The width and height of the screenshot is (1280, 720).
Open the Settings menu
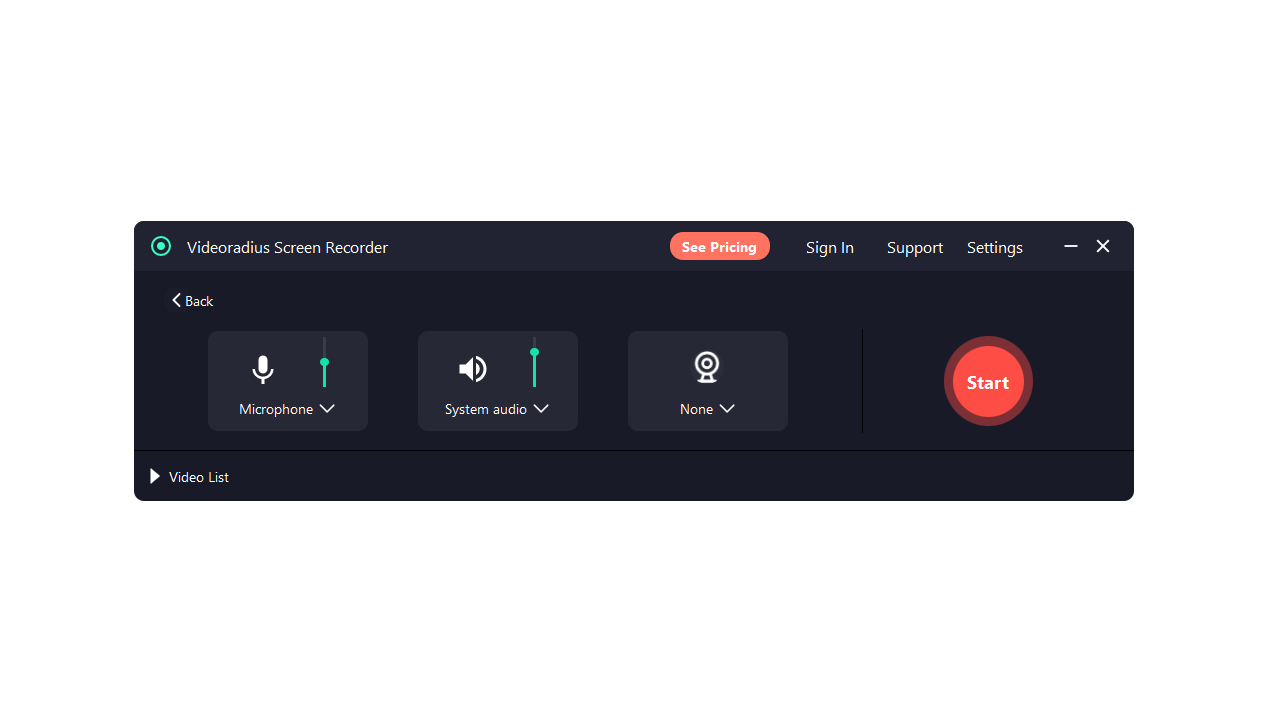click(x=995, y=247)
